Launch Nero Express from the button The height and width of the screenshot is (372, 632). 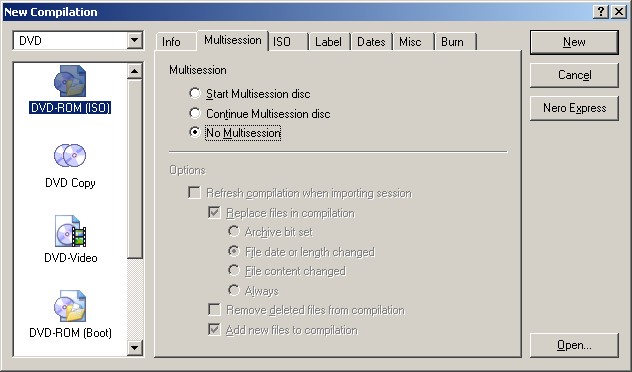[574, 108]
